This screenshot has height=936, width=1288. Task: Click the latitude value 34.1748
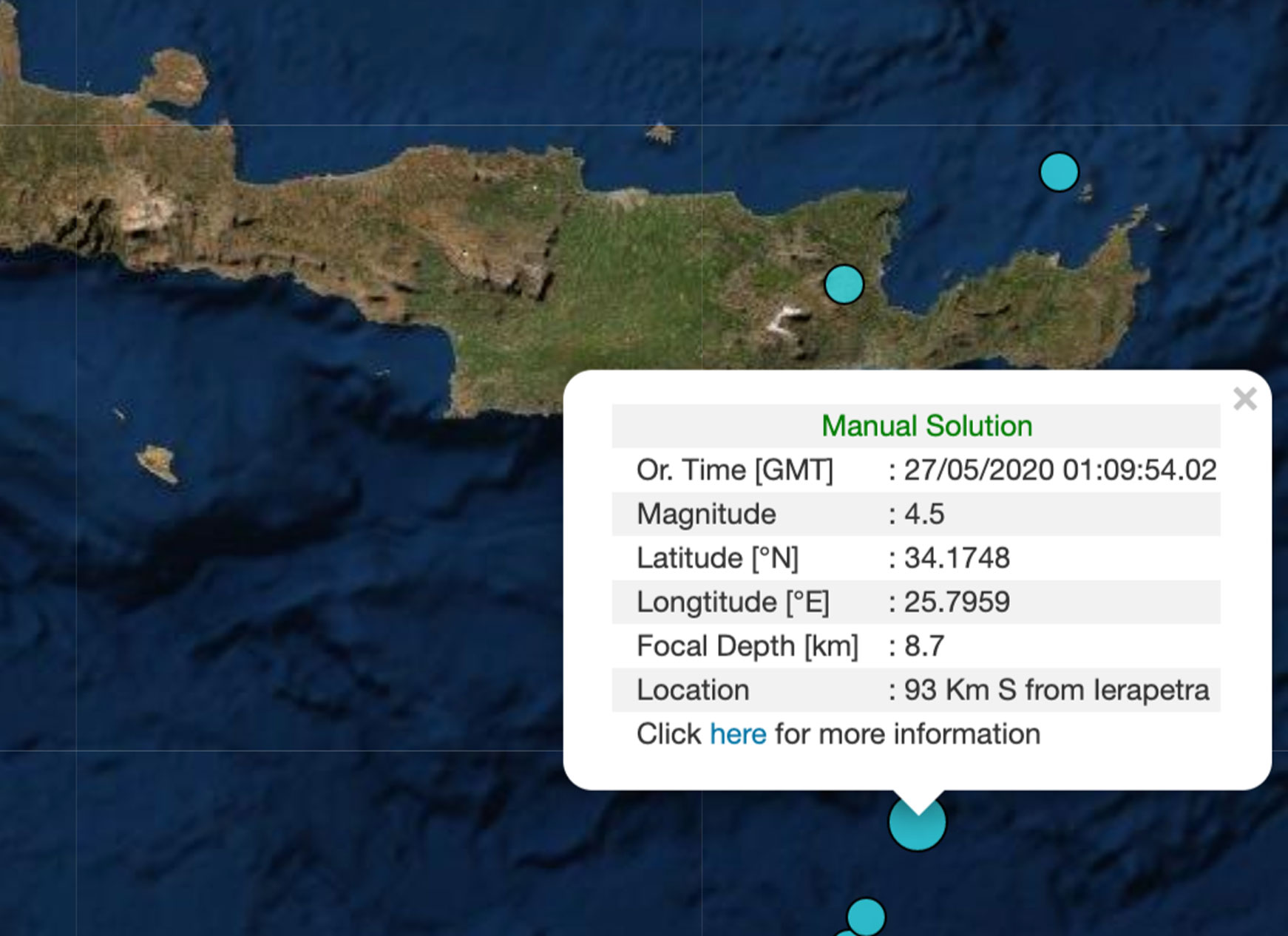click(957, 558)
